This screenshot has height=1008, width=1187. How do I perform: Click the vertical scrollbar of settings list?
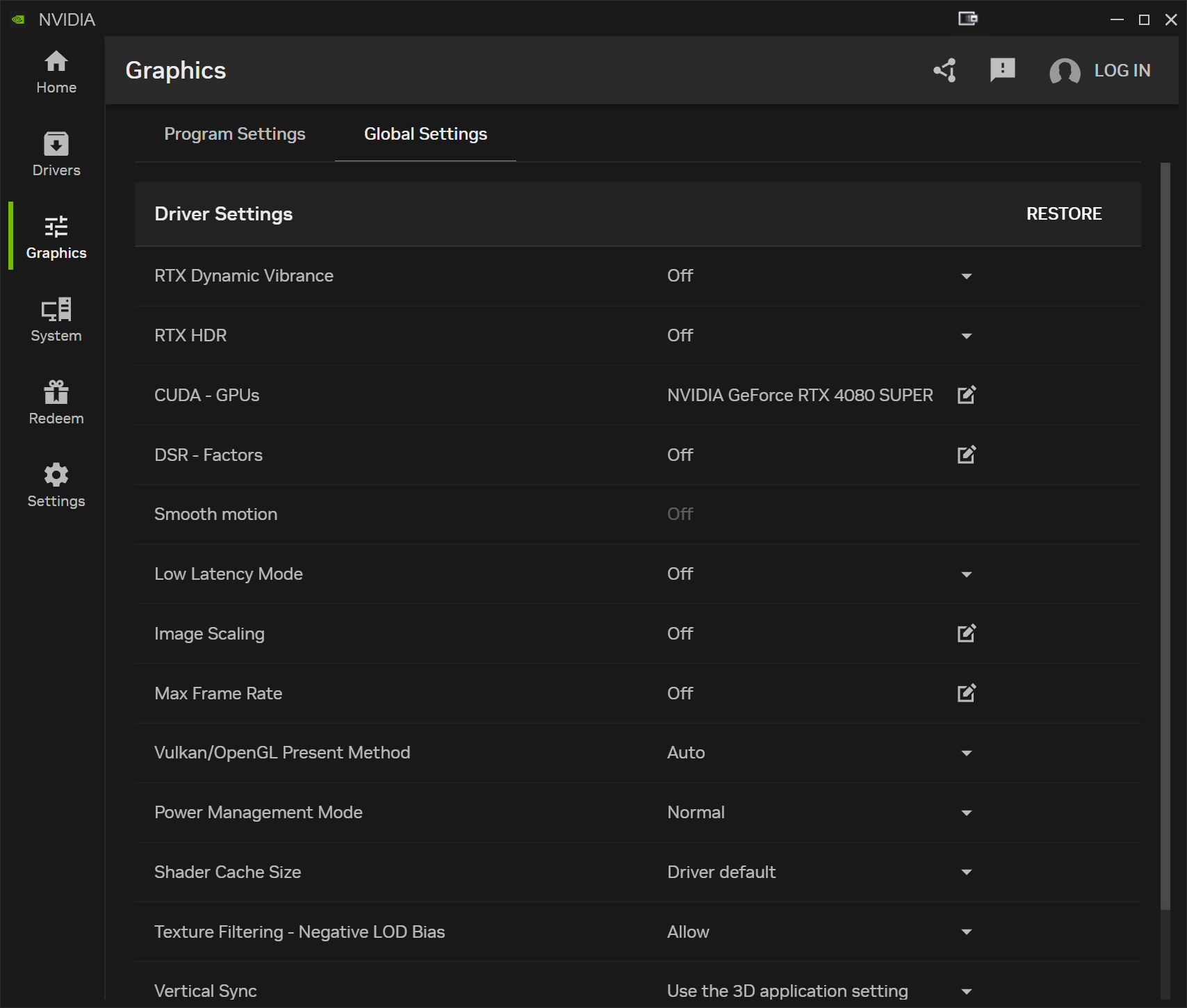coord(1165,535)
